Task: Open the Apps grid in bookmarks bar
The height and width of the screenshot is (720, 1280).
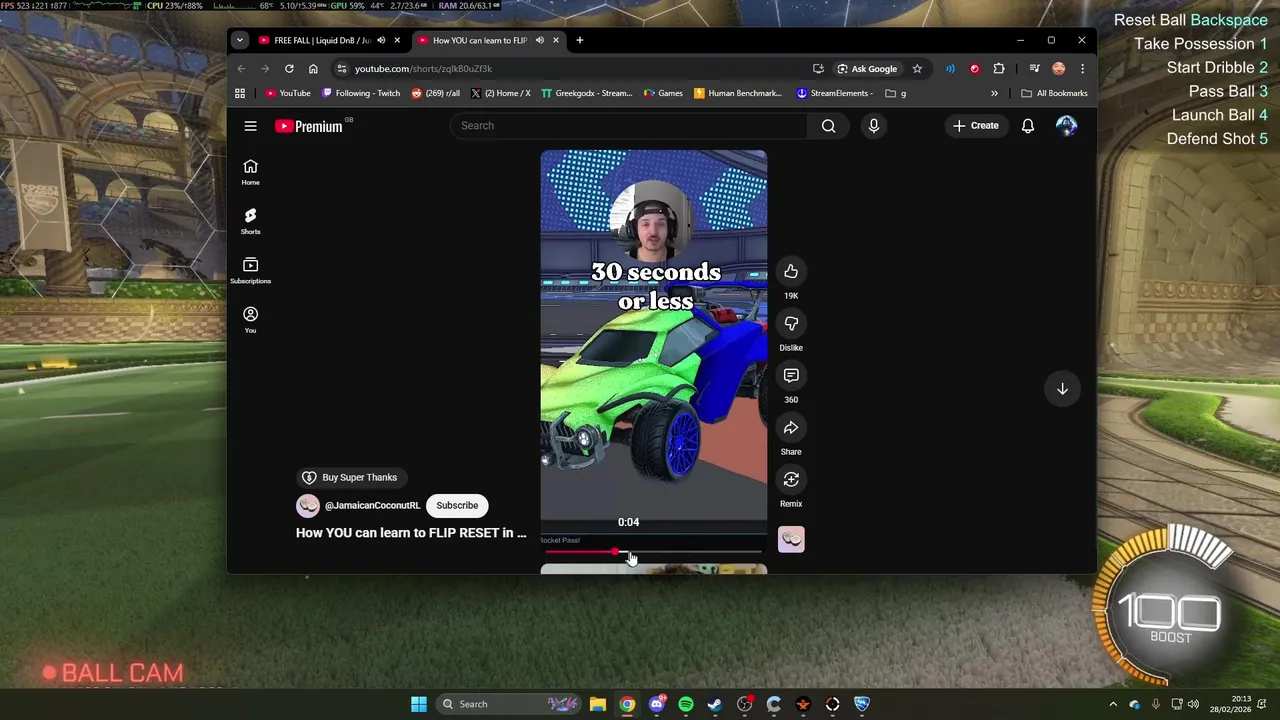Action: pyautogui.click(x=240, y=93)
